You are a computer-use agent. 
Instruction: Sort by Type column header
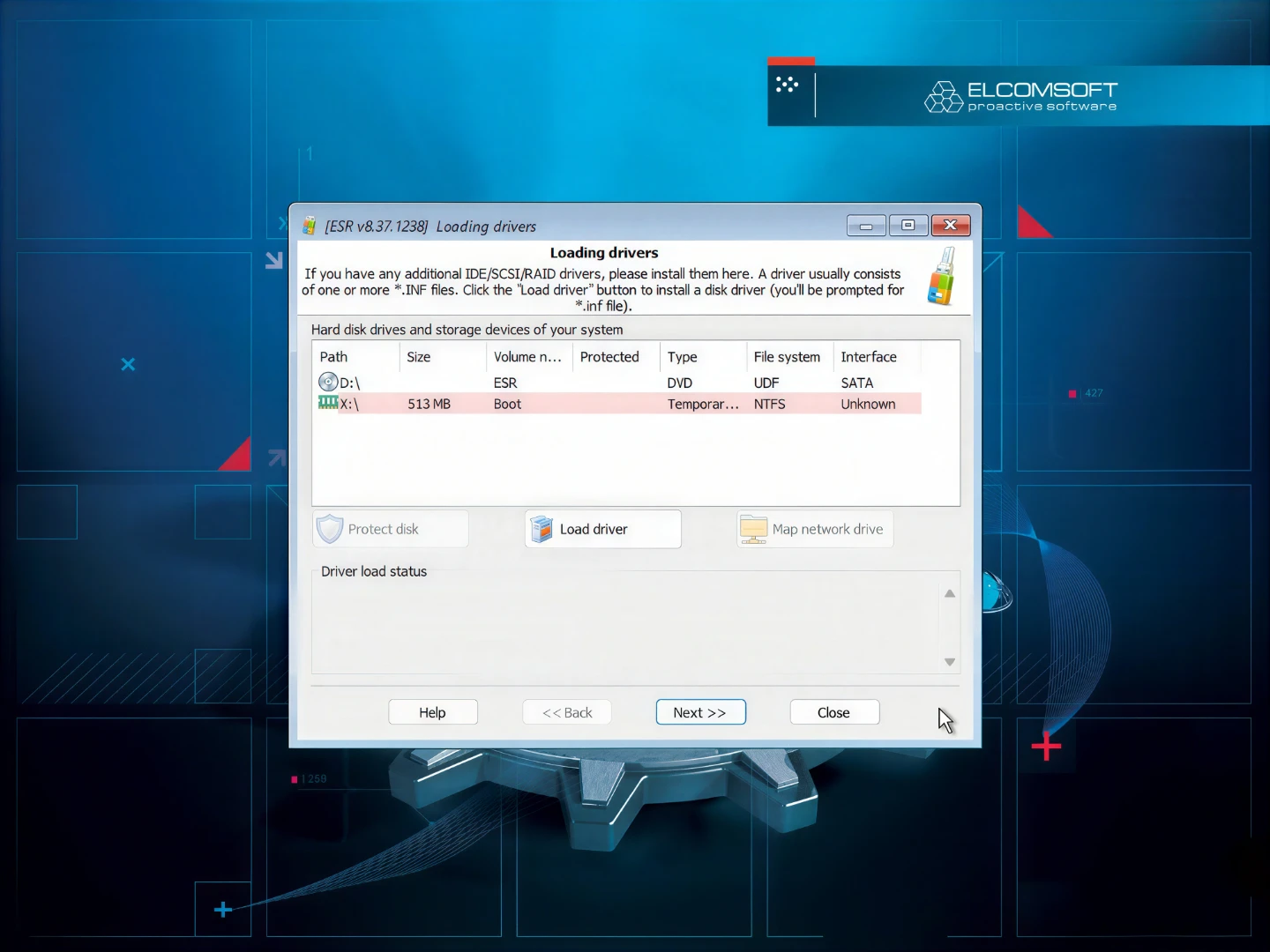[x=703, y=357]
